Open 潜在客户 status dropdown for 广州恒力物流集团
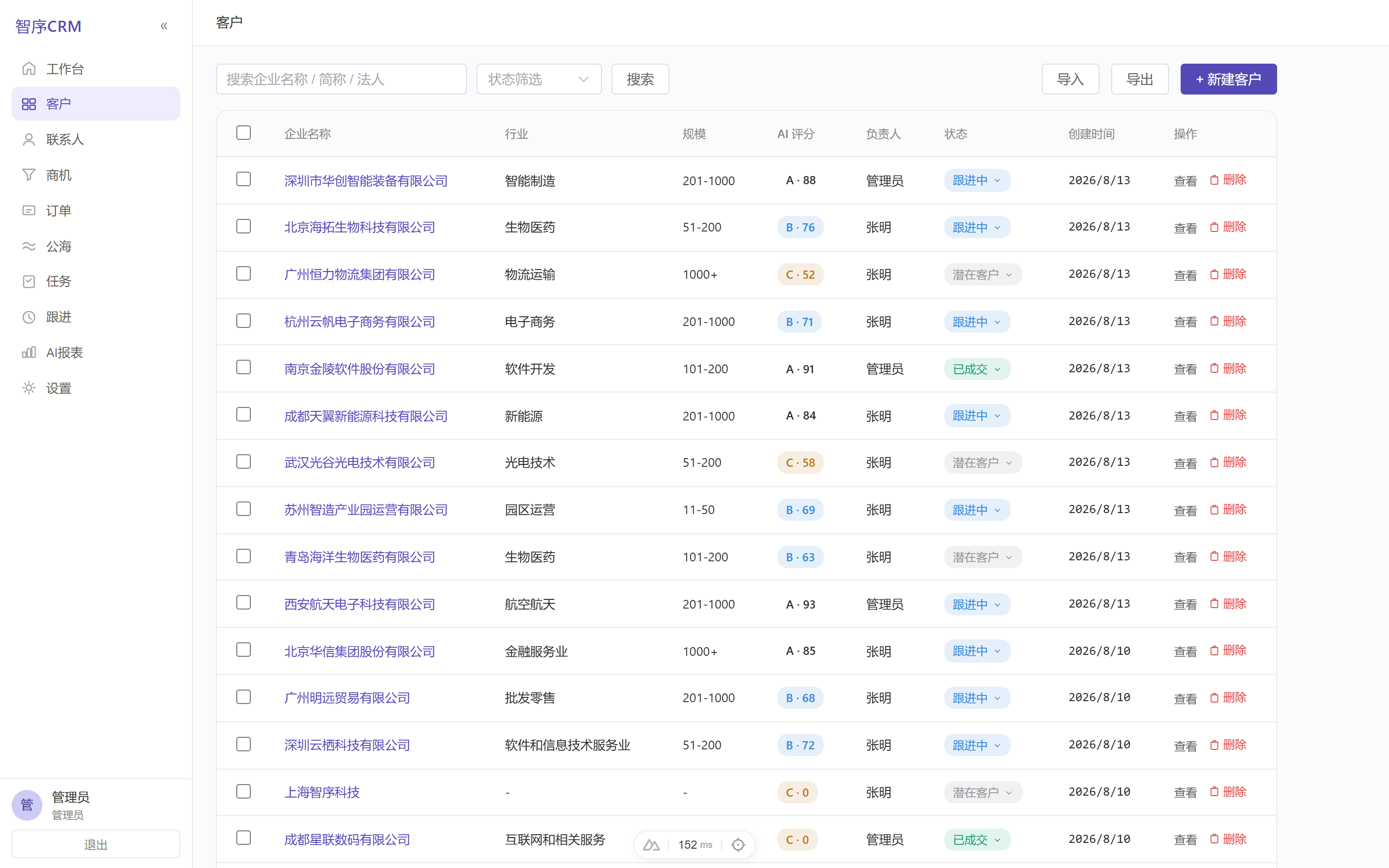The width and height of the screenshot is (1389, 868). [982, 274]
